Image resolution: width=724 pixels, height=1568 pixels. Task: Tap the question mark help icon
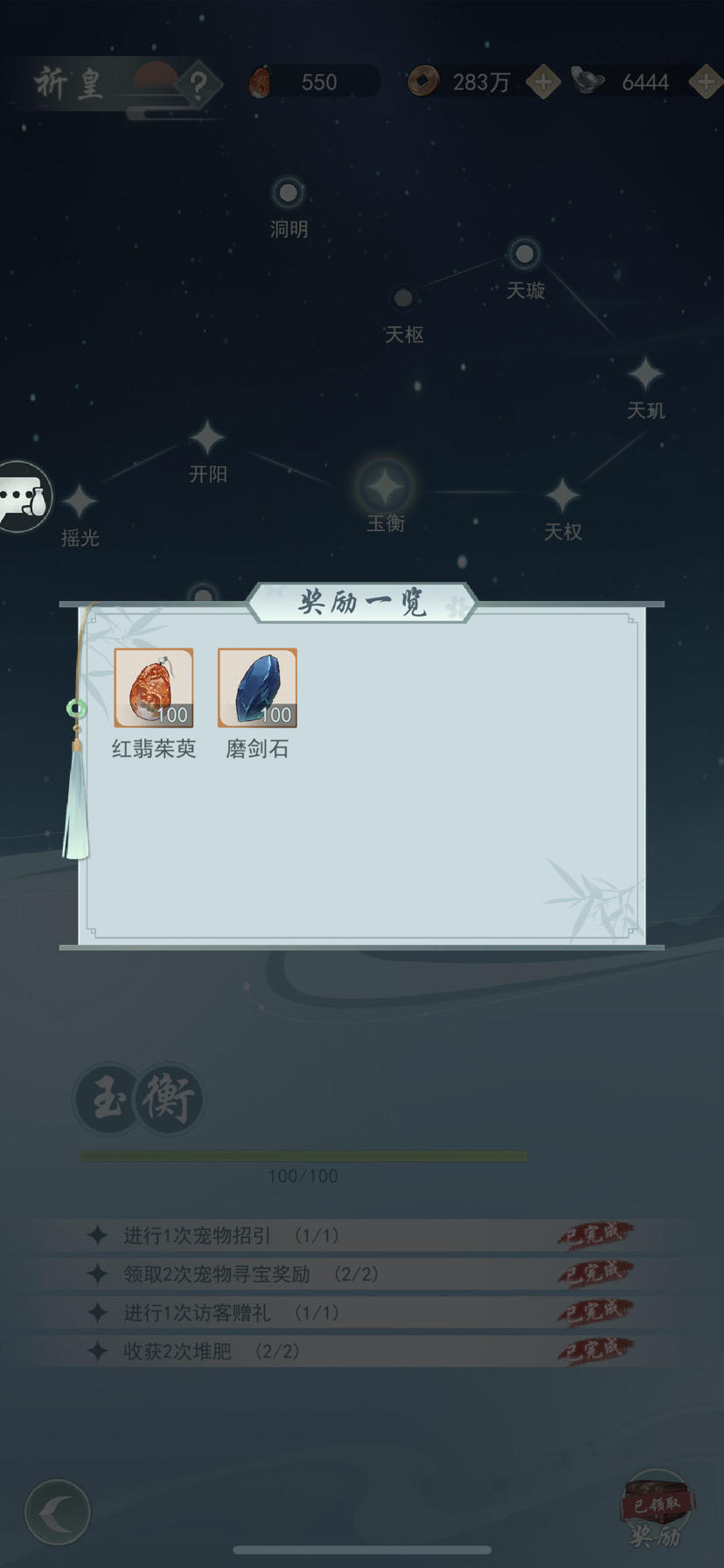coord(198,84)
